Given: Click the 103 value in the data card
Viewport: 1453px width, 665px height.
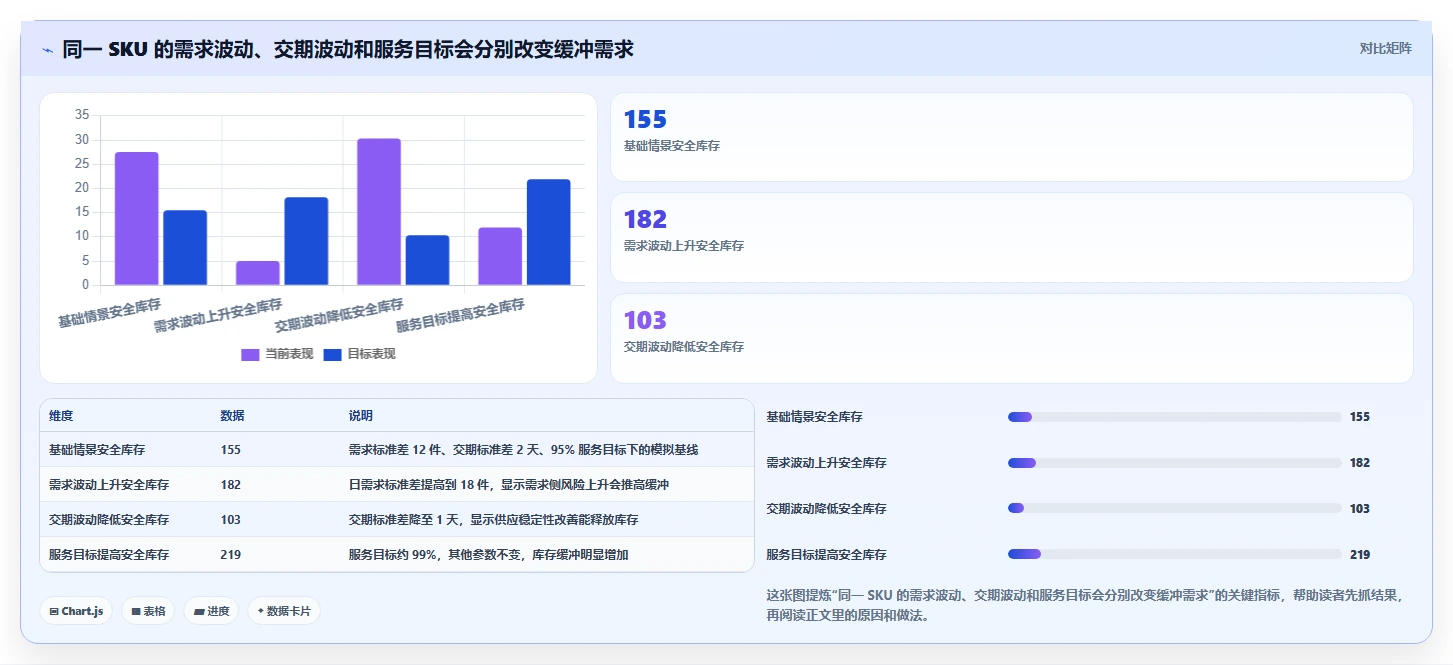Looking at the screenshot, I should coord(645,320).
